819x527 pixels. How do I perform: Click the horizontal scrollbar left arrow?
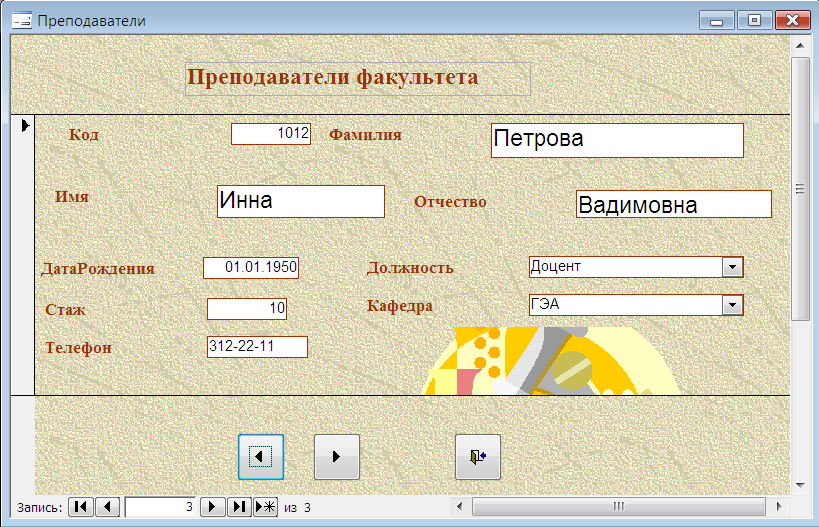pyautogui.click(x=460, y=506)
